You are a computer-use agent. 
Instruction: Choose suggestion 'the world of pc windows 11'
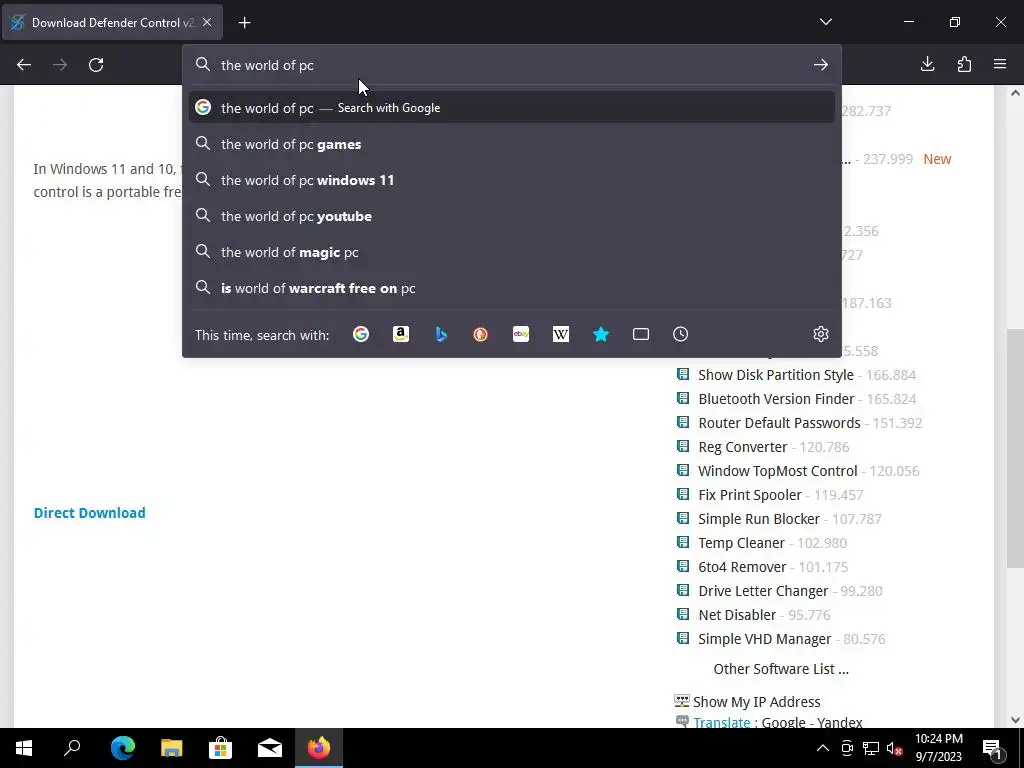512,180
